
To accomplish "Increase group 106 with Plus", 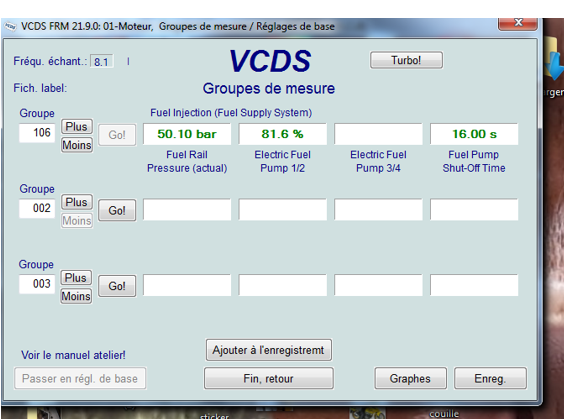I will 77,127.
